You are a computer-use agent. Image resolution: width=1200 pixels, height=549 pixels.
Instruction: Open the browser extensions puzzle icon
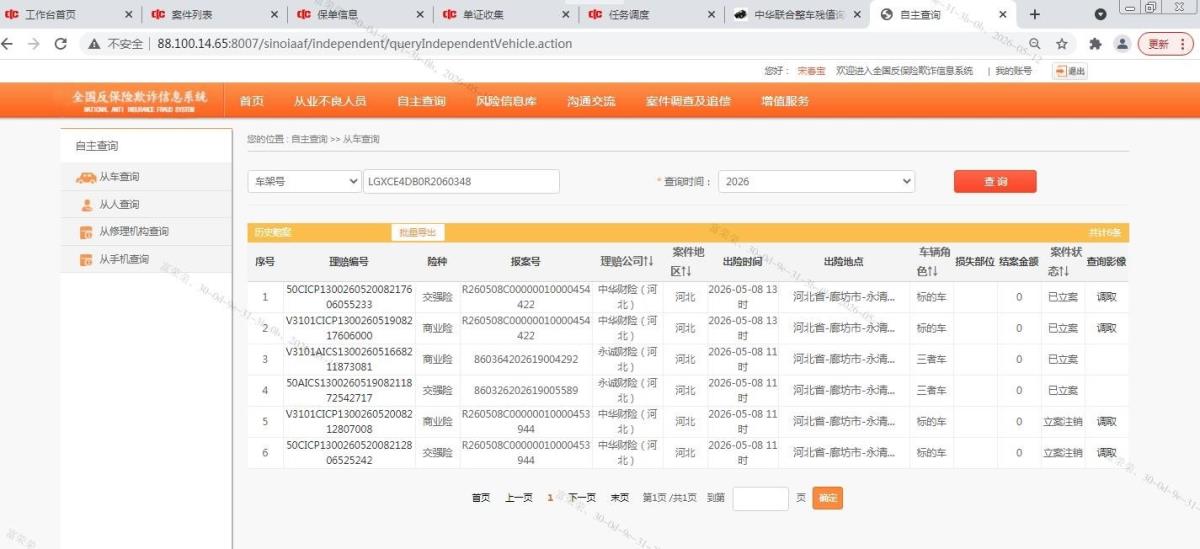[x=1095, y=44]
